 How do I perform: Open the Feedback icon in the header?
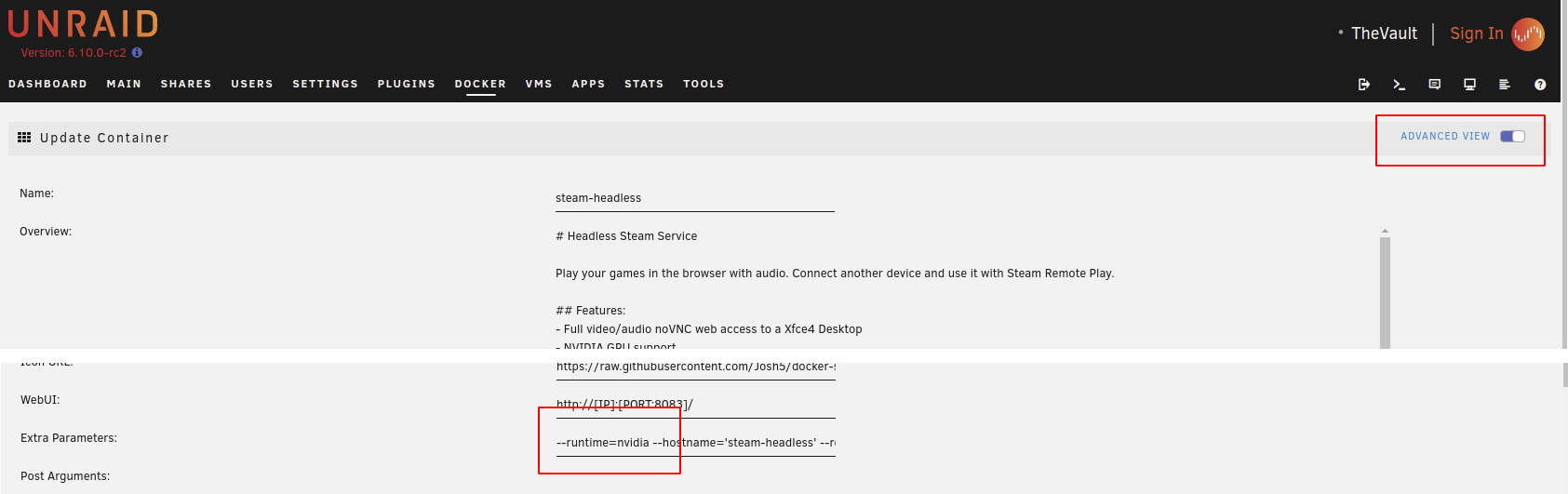1434,85
